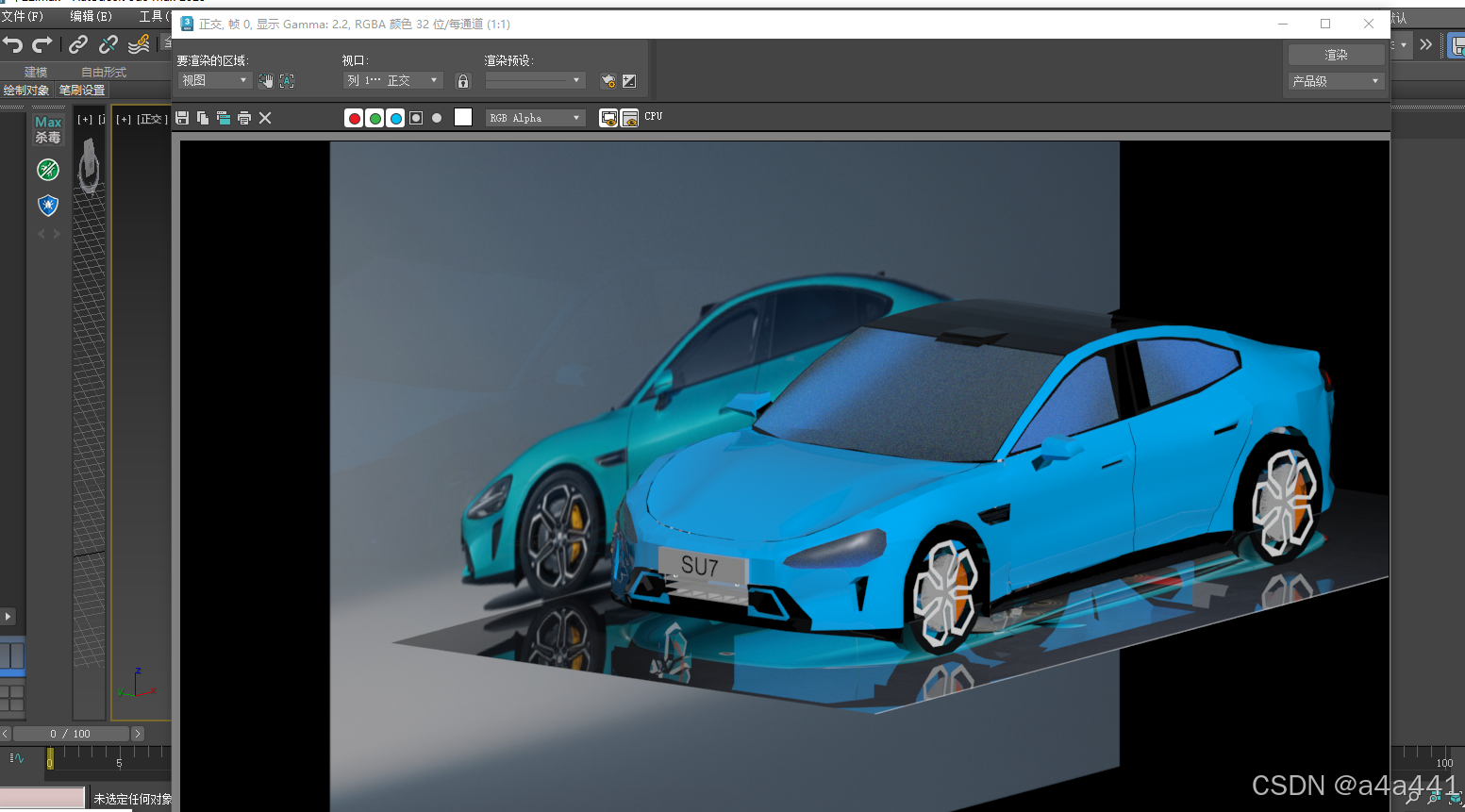The image size is (1465, 812).
Task: Click the 渲染 render button
Action: 1336,55
